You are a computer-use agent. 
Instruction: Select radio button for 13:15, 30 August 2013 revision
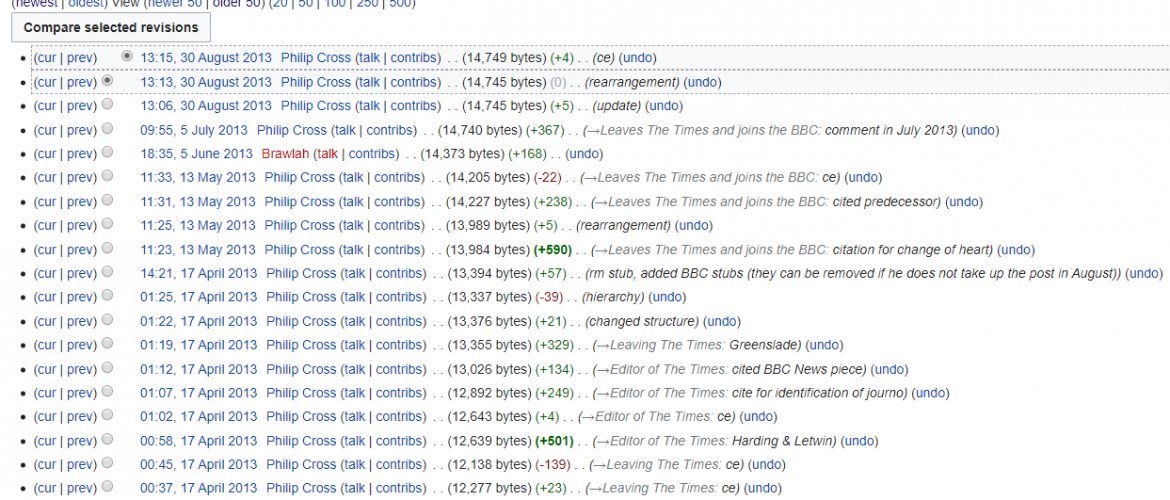click(127, 57)
